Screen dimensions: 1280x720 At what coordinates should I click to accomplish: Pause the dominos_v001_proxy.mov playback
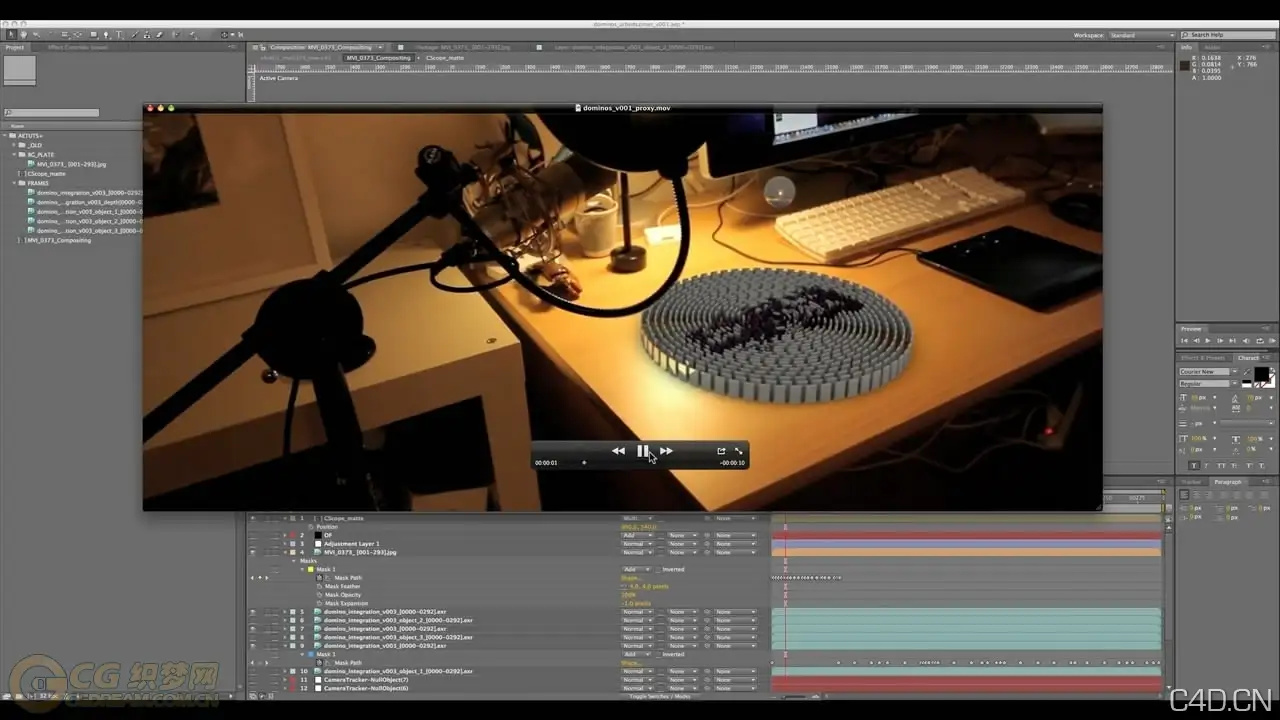(642, 451)
